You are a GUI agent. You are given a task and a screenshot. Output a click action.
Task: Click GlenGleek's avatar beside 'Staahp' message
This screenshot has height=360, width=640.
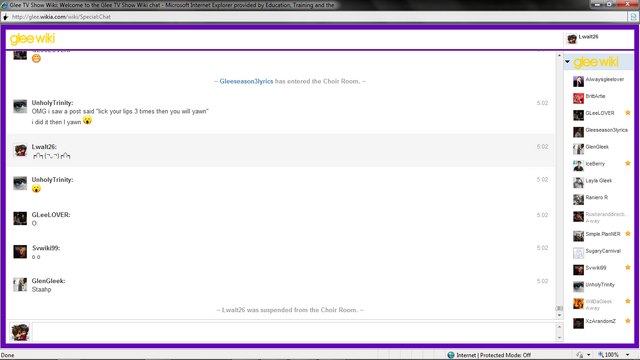tap(20, 284)
